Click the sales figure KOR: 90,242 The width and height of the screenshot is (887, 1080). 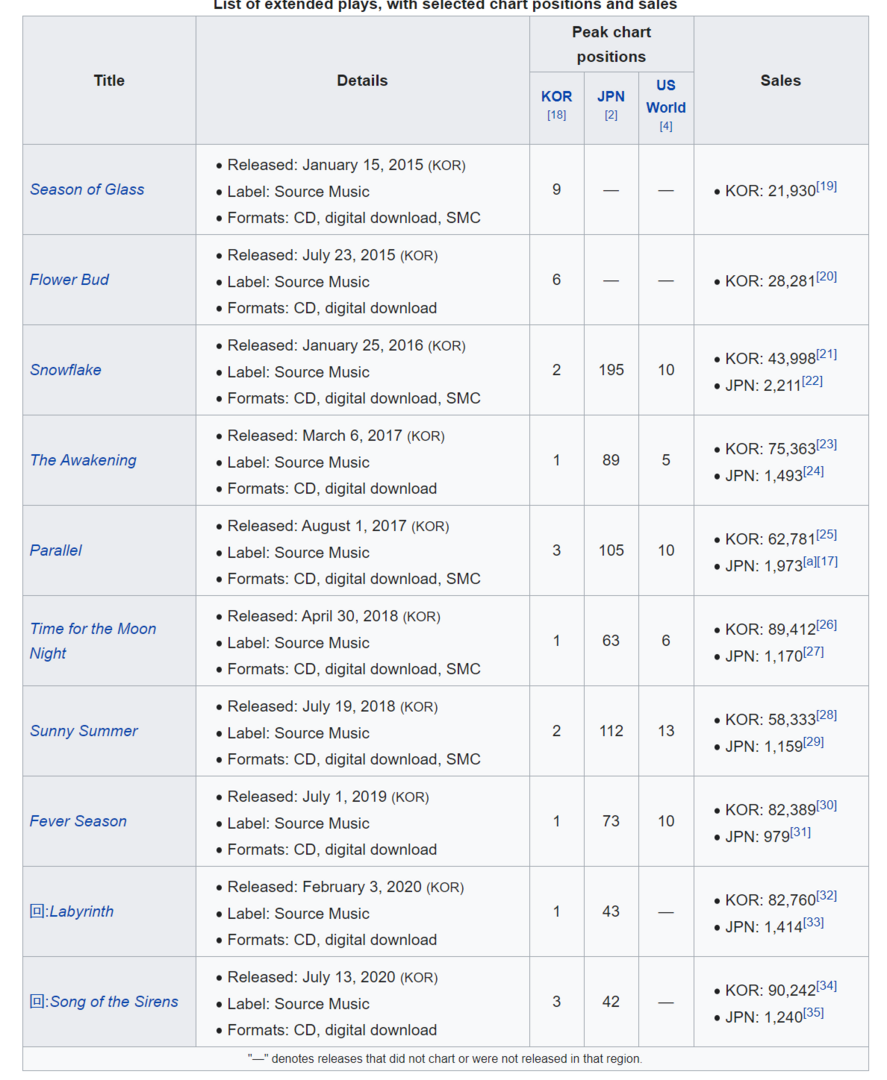pyautogui.click(x=770, y=990)
